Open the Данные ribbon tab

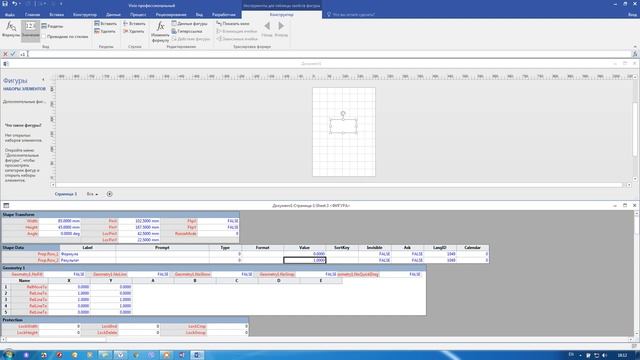click(113, 15)
